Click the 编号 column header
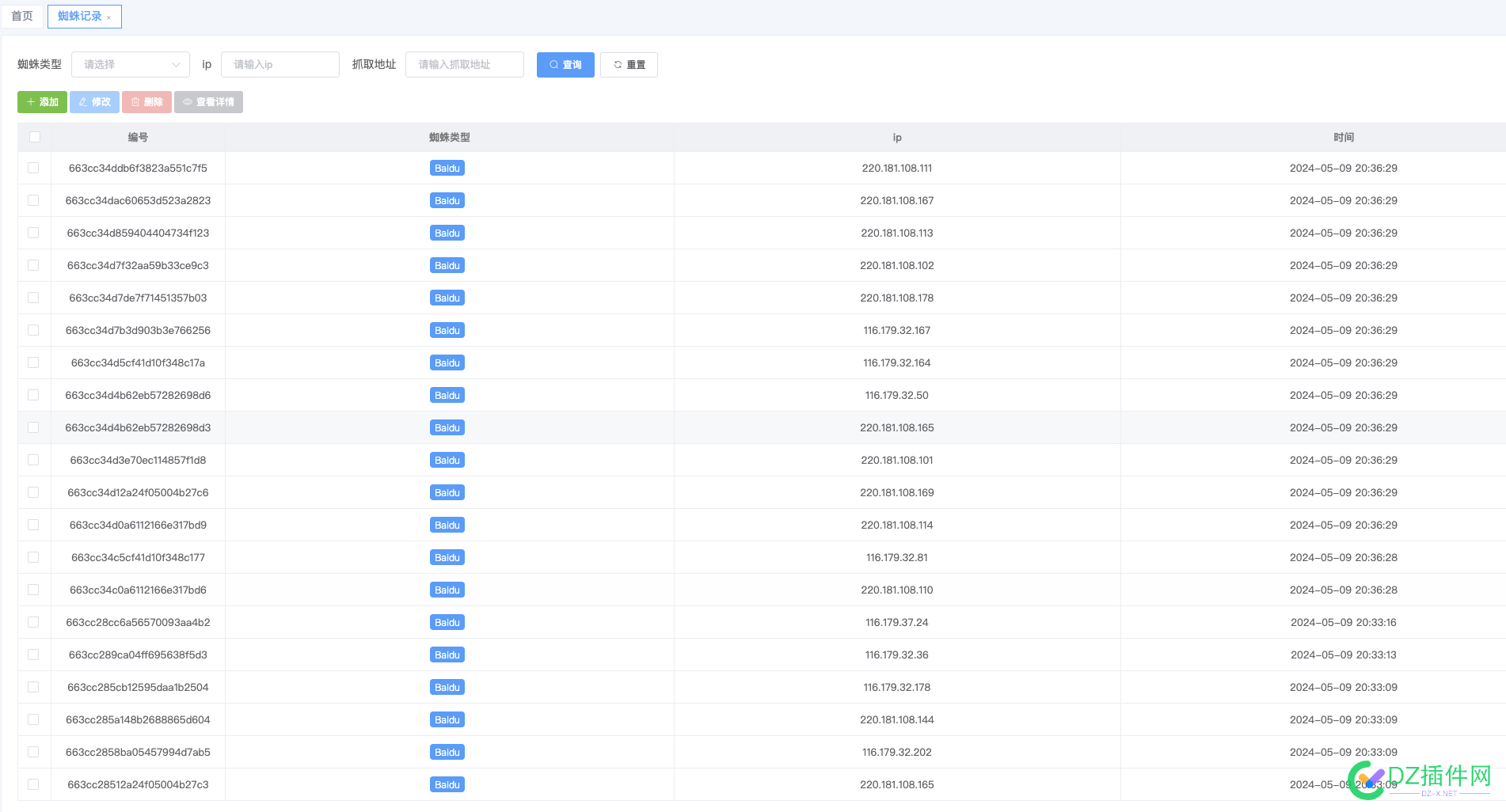The image size is (1506, 812). 138,137
